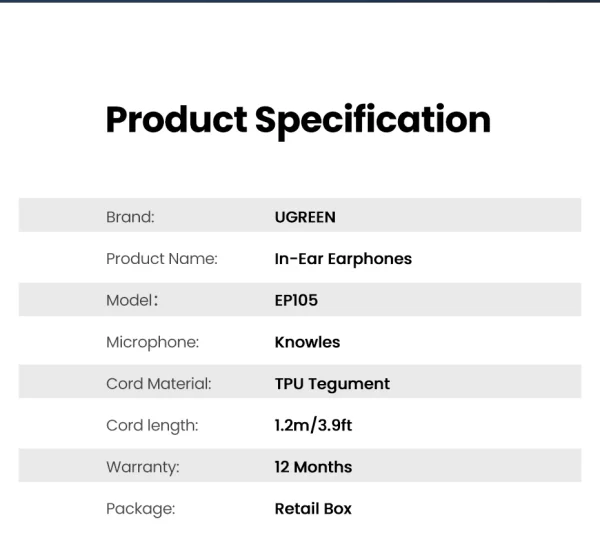Select the UGREEN brand value
Image resolution: width=600 pixels, height=557 pixels.
[x=305, y=216]
